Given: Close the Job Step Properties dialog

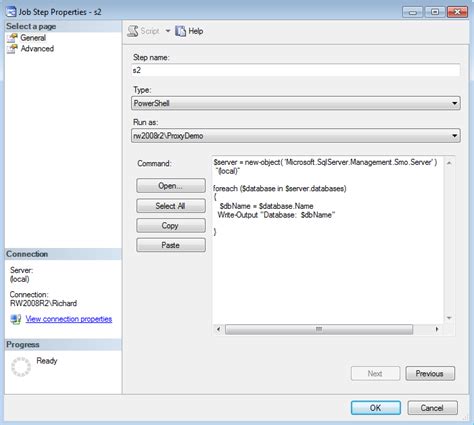Looking at the screenshot, I should tap(457, 12).
